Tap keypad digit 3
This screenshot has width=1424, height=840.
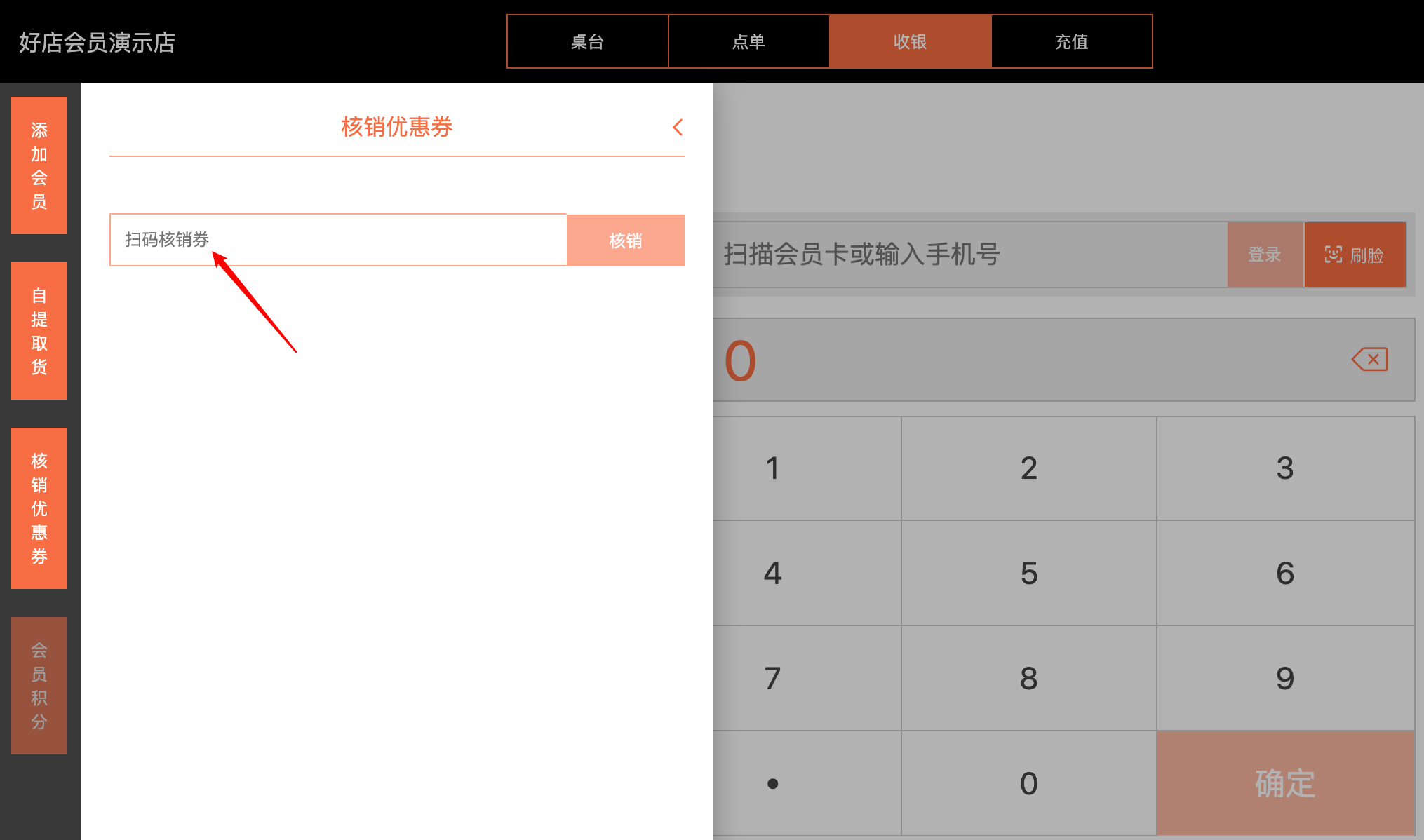(1286, 468)
